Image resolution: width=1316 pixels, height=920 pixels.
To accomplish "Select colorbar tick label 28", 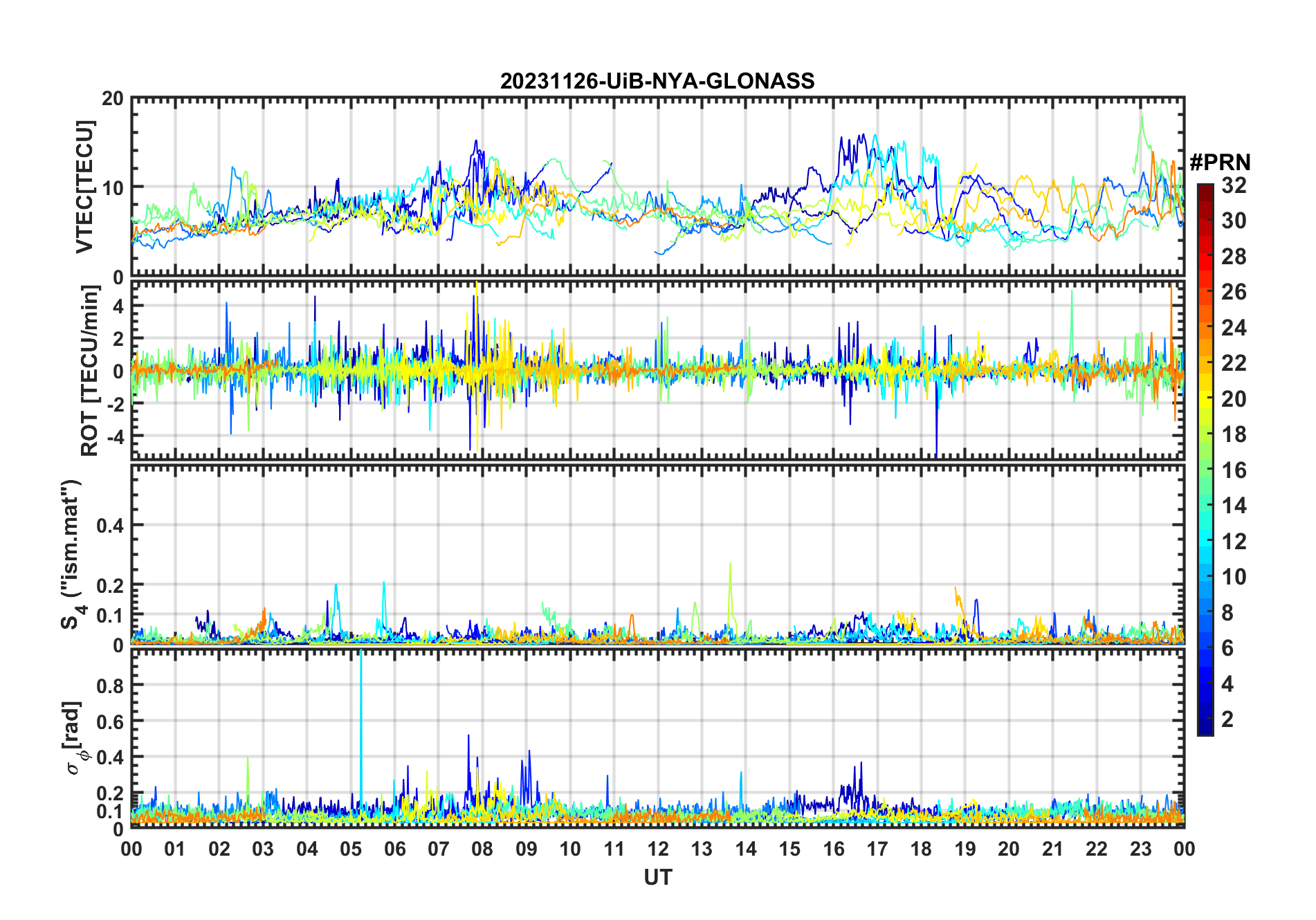I will click(x=1234, y=257).
